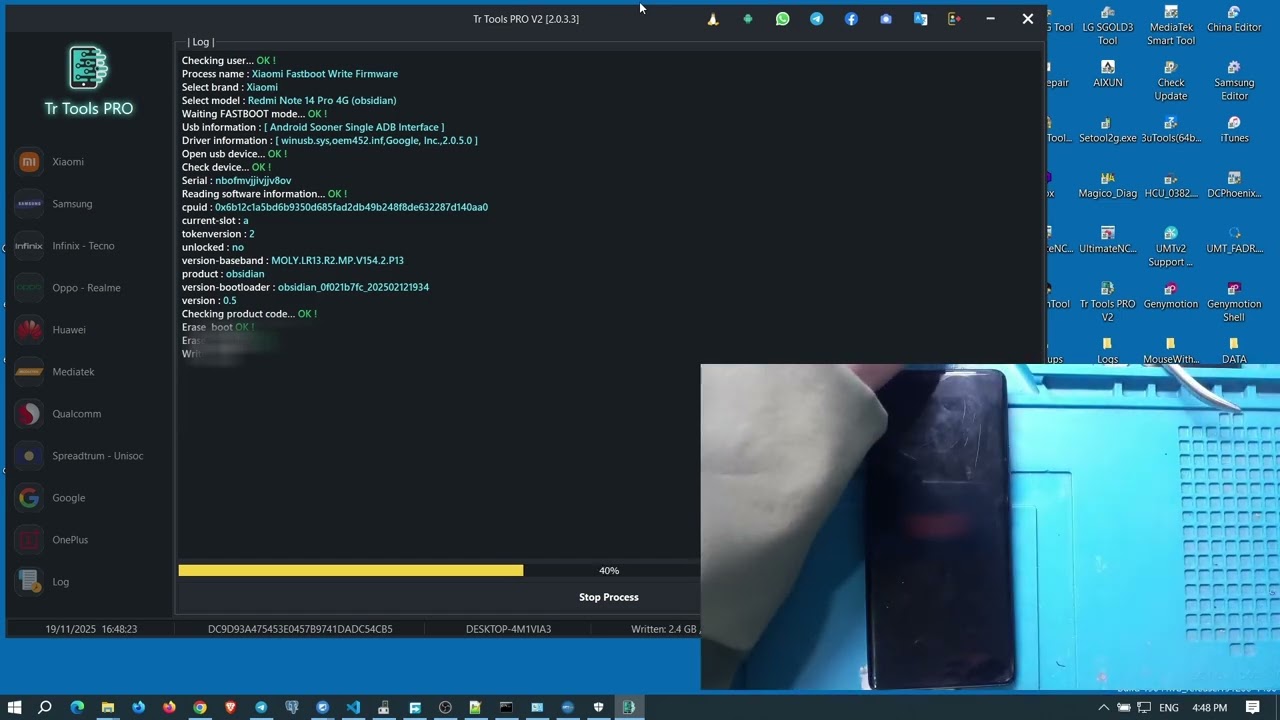This screenshot has height=720, width=1280.
Task: Click the user logout icon
Action: pyautogui.click(x=954, y=19)
